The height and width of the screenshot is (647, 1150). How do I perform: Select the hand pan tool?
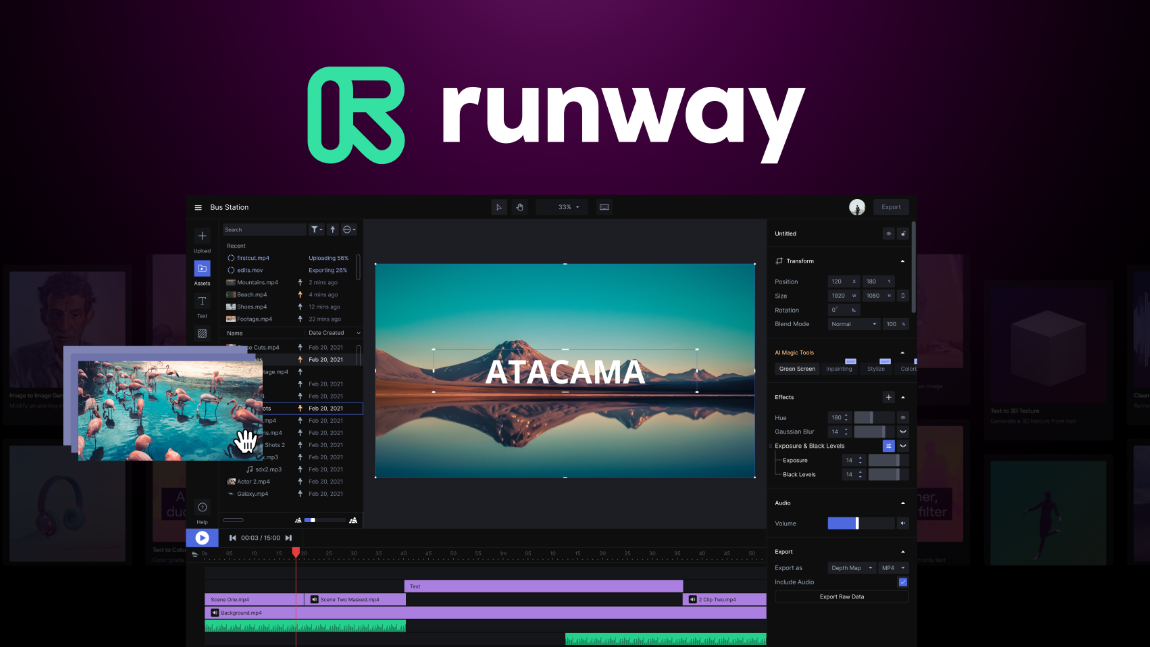point(520,207)
